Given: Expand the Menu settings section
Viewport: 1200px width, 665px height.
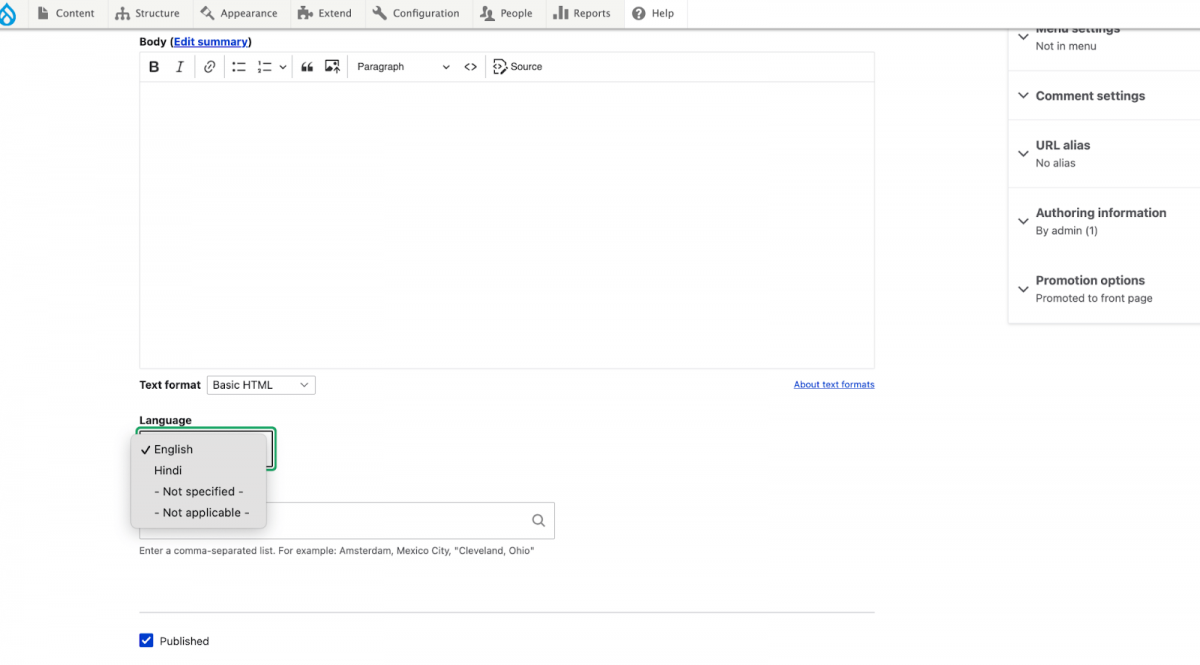Looking at the screenshot, I should [1104, 37].
